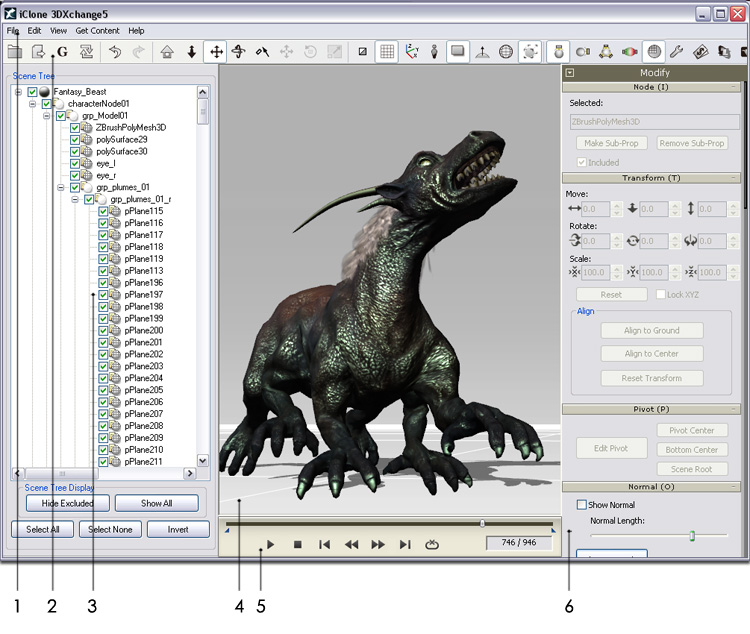Click the Undo arrow in the toolbar
Screen dimensions: 750x634
[x=113, y=51]
